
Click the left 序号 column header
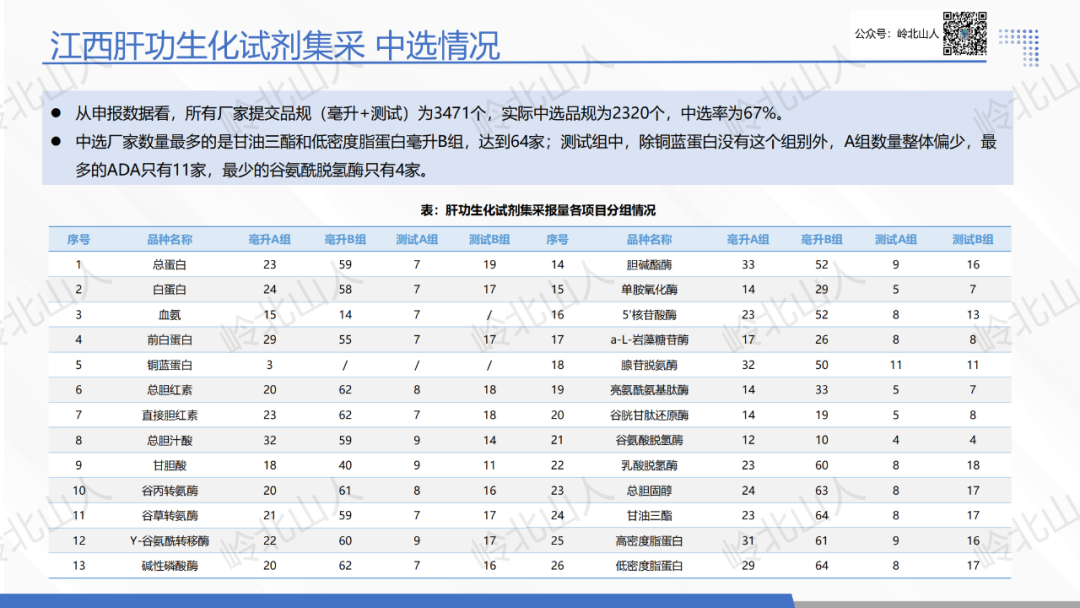click(79, 240)
